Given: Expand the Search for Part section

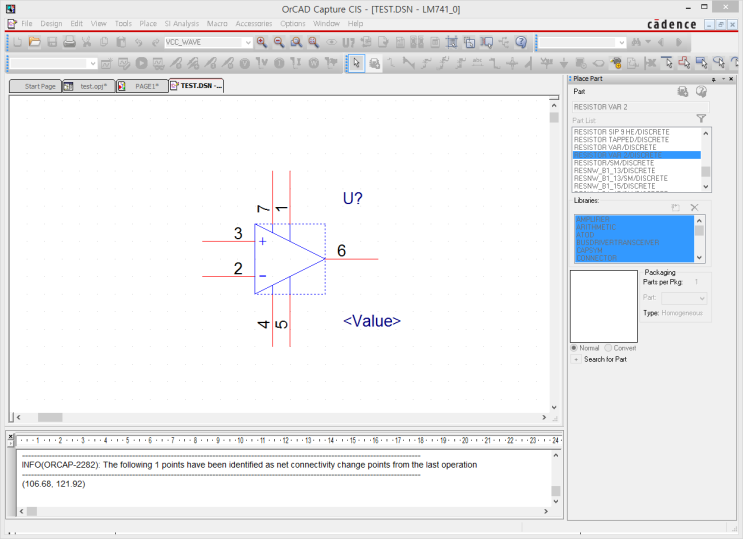Looking at the screenshot, I should 576,359.
